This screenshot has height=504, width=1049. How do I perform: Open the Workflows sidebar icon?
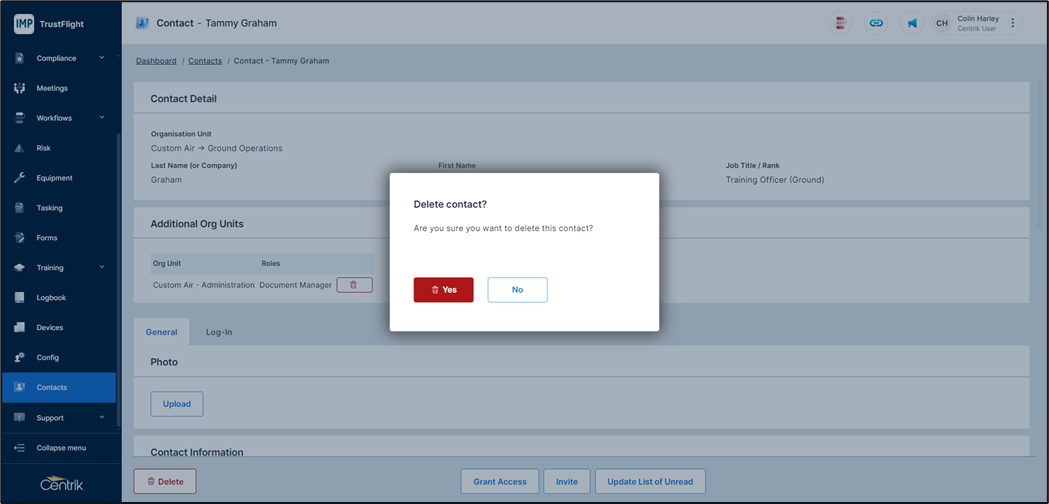tap(19, 118)
